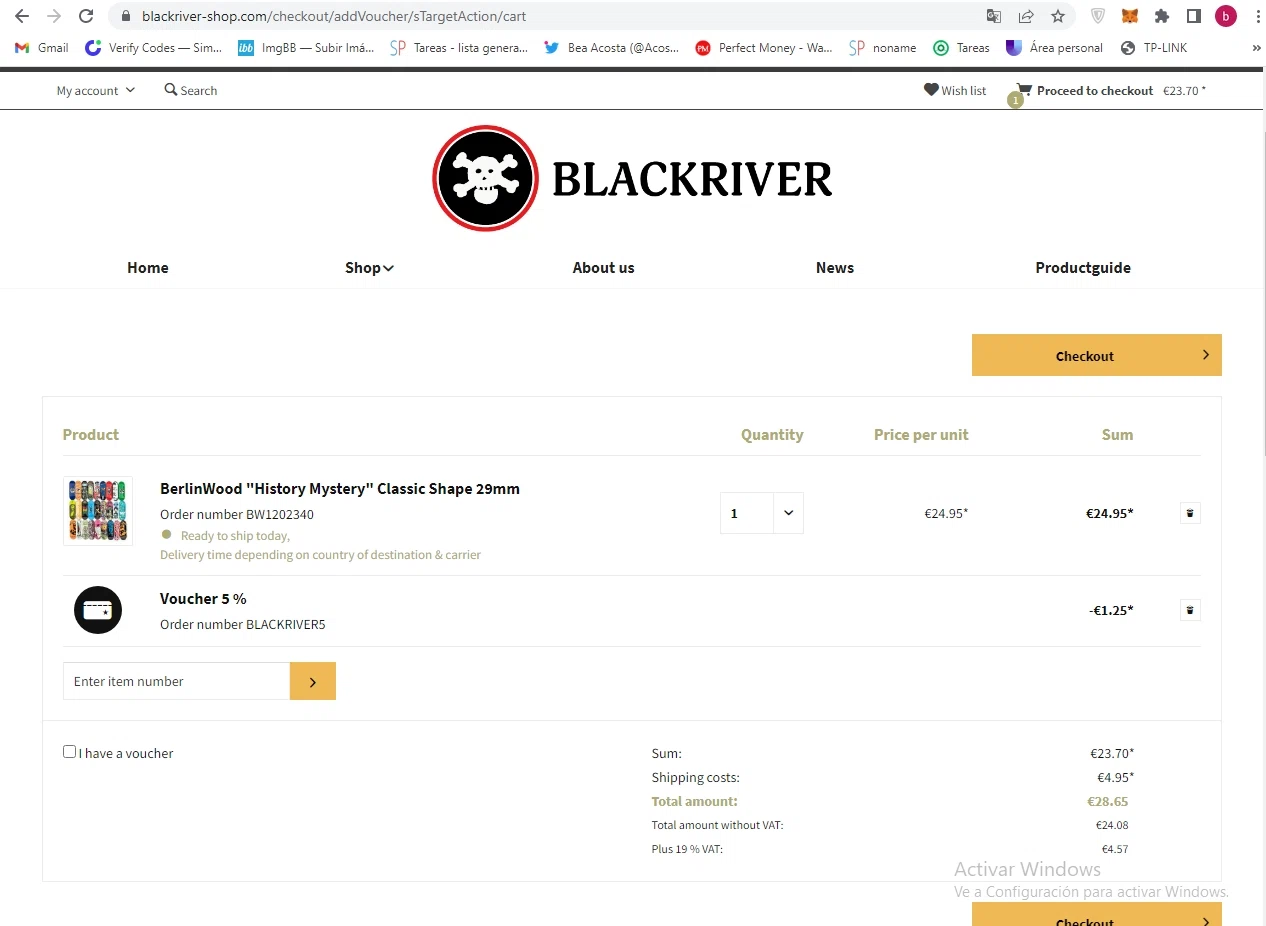Submit the item number arrow button
The width and height of the screenshot is (1266, 926).
click(x=313, y=681)
